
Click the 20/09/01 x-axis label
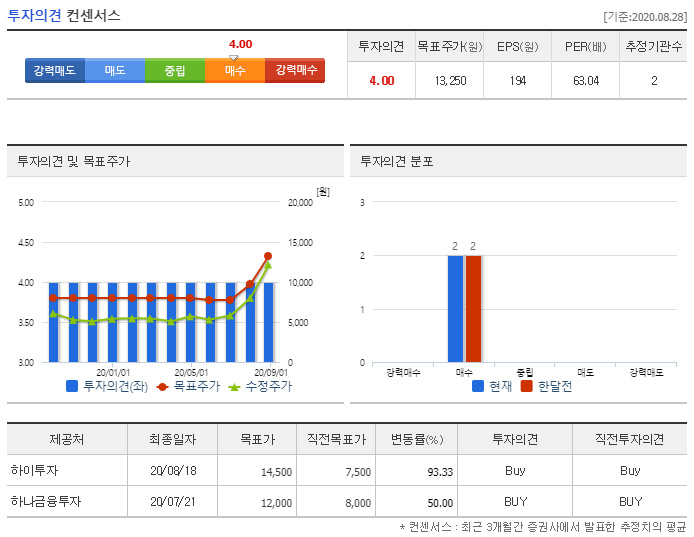click(x=271, y=373)
